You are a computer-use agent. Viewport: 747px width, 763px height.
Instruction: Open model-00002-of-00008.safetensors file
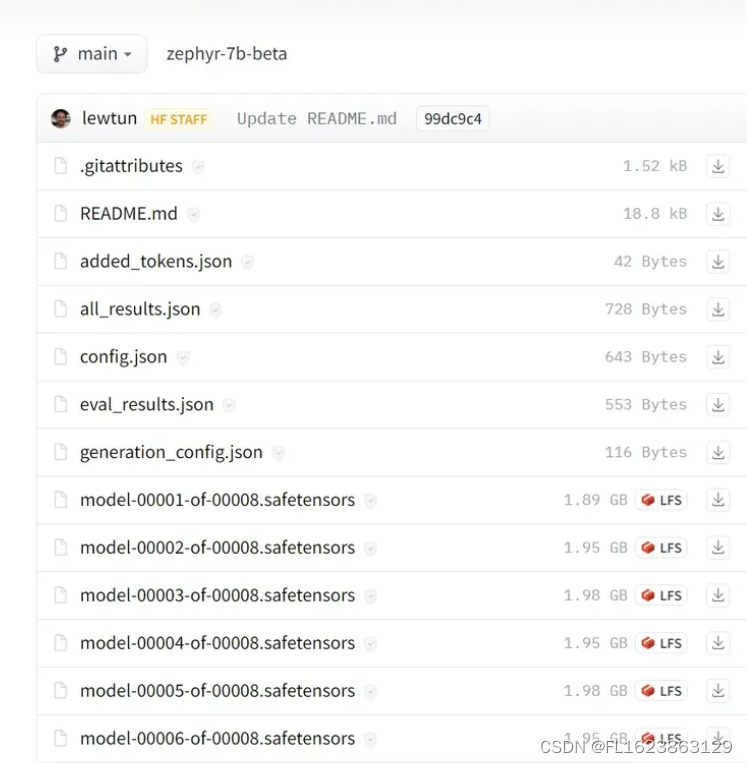tap(218, 547)
